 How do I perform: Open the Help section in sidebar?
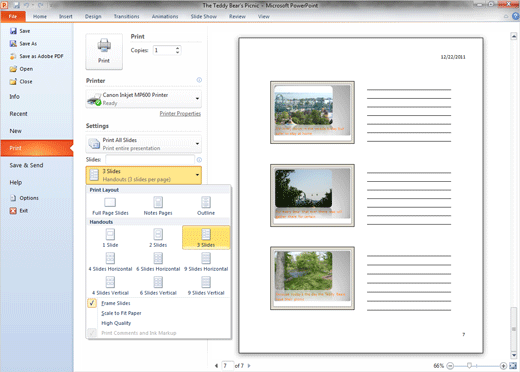click(x=16, y=182)
